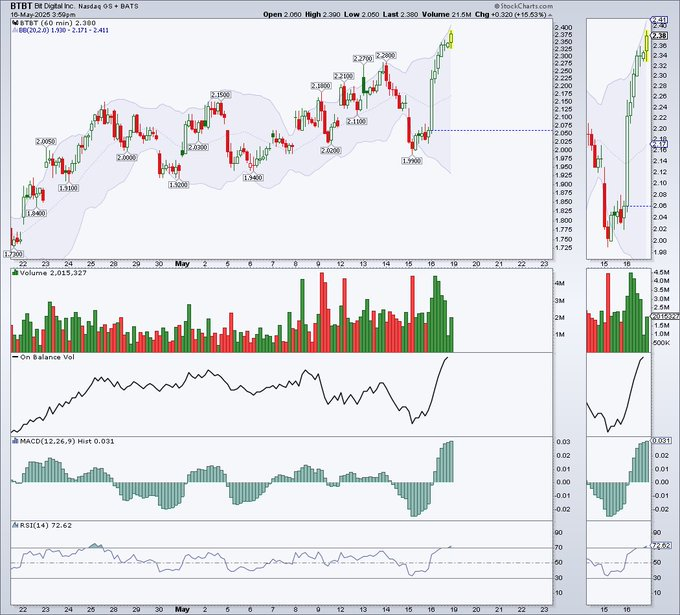680x615 pixels.
Task: Click the 2.2100 price annotation
Action: pyautogui.click(x=343, y=76)
